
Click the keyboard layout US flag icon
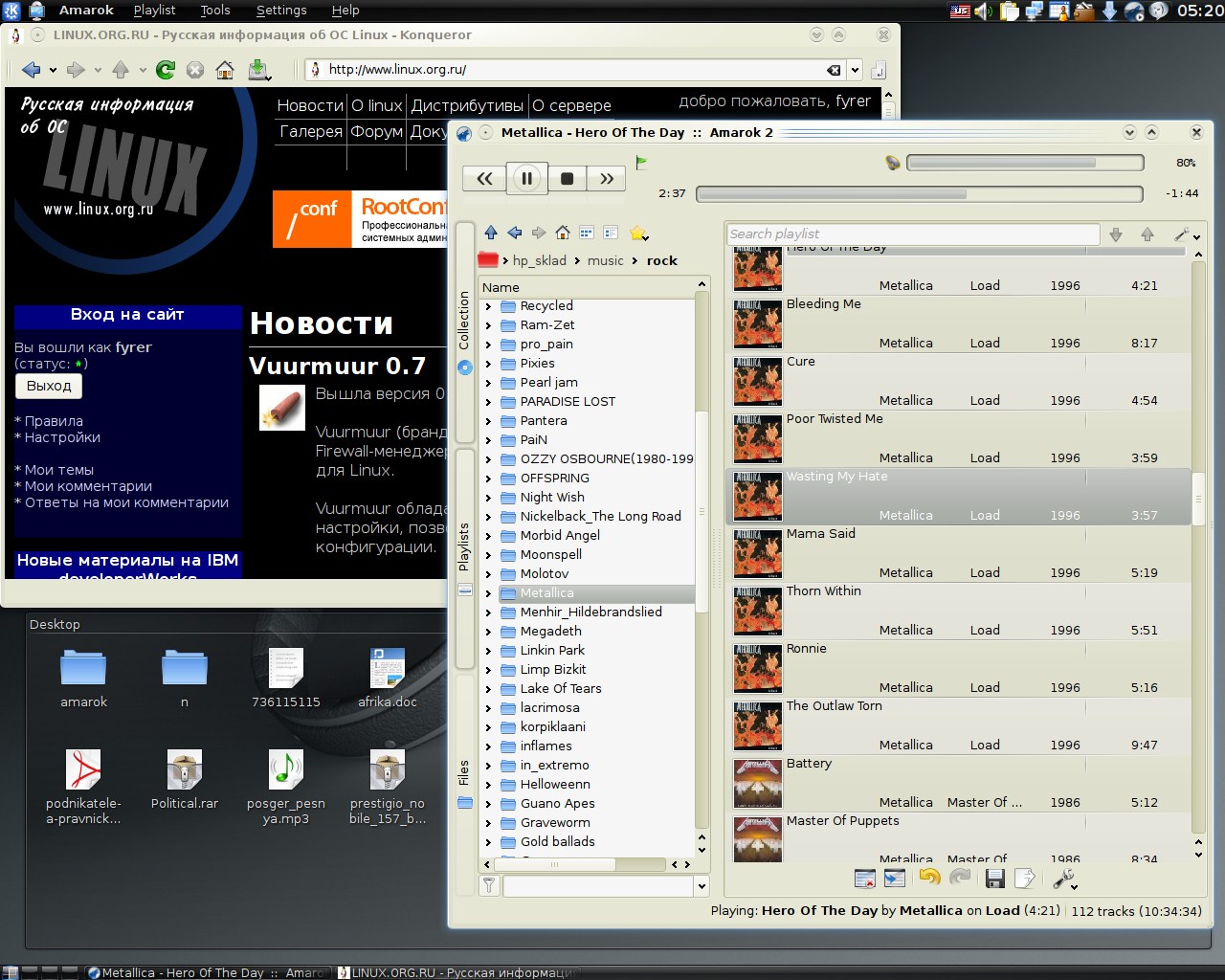[x=960, y=11]
